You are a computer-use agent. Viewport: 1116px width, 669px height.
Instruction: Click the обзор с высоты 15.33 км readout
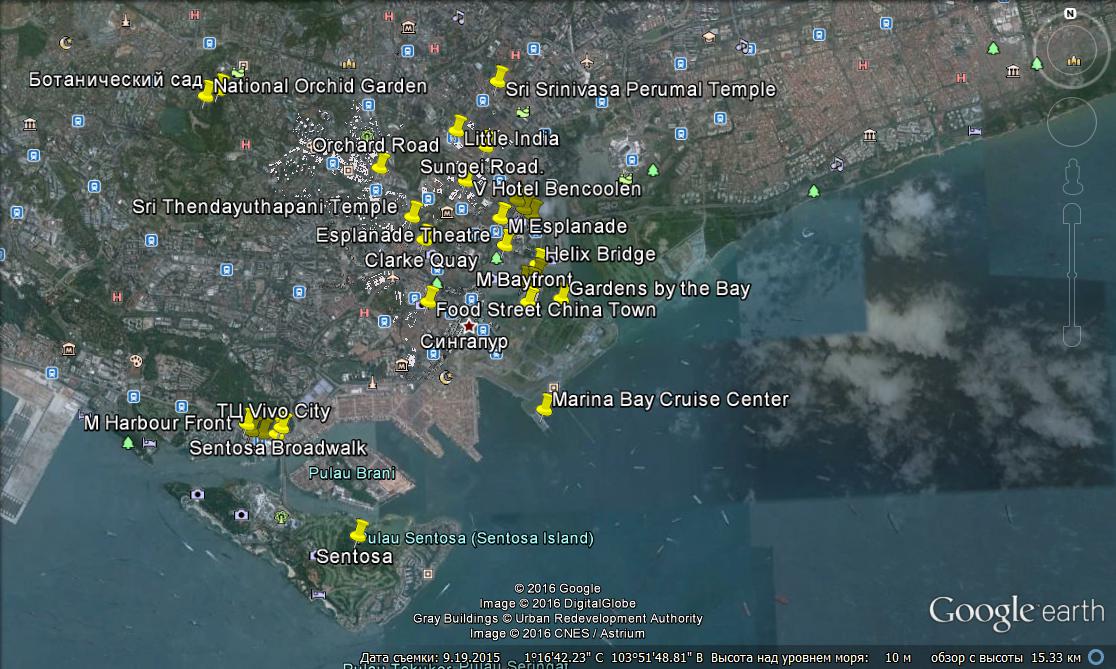[1006, 658]
